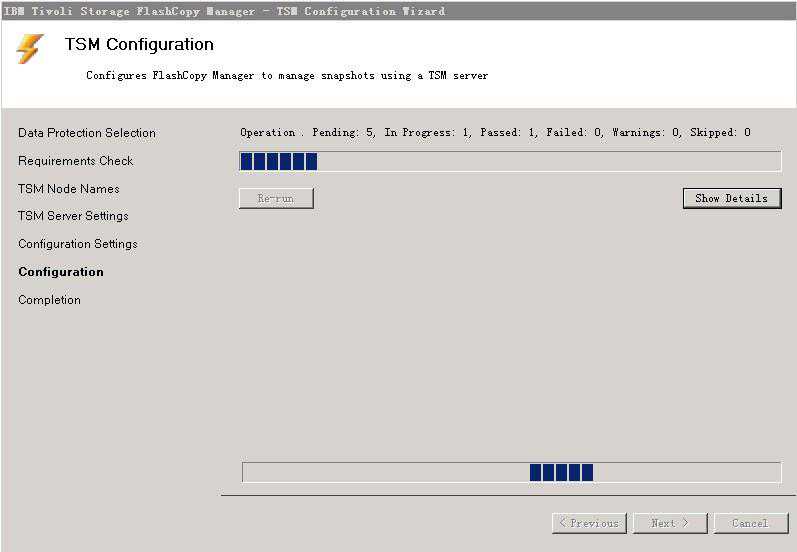
Task: Click the Pending: 5 operation status text
Action: tap(344, 132)
